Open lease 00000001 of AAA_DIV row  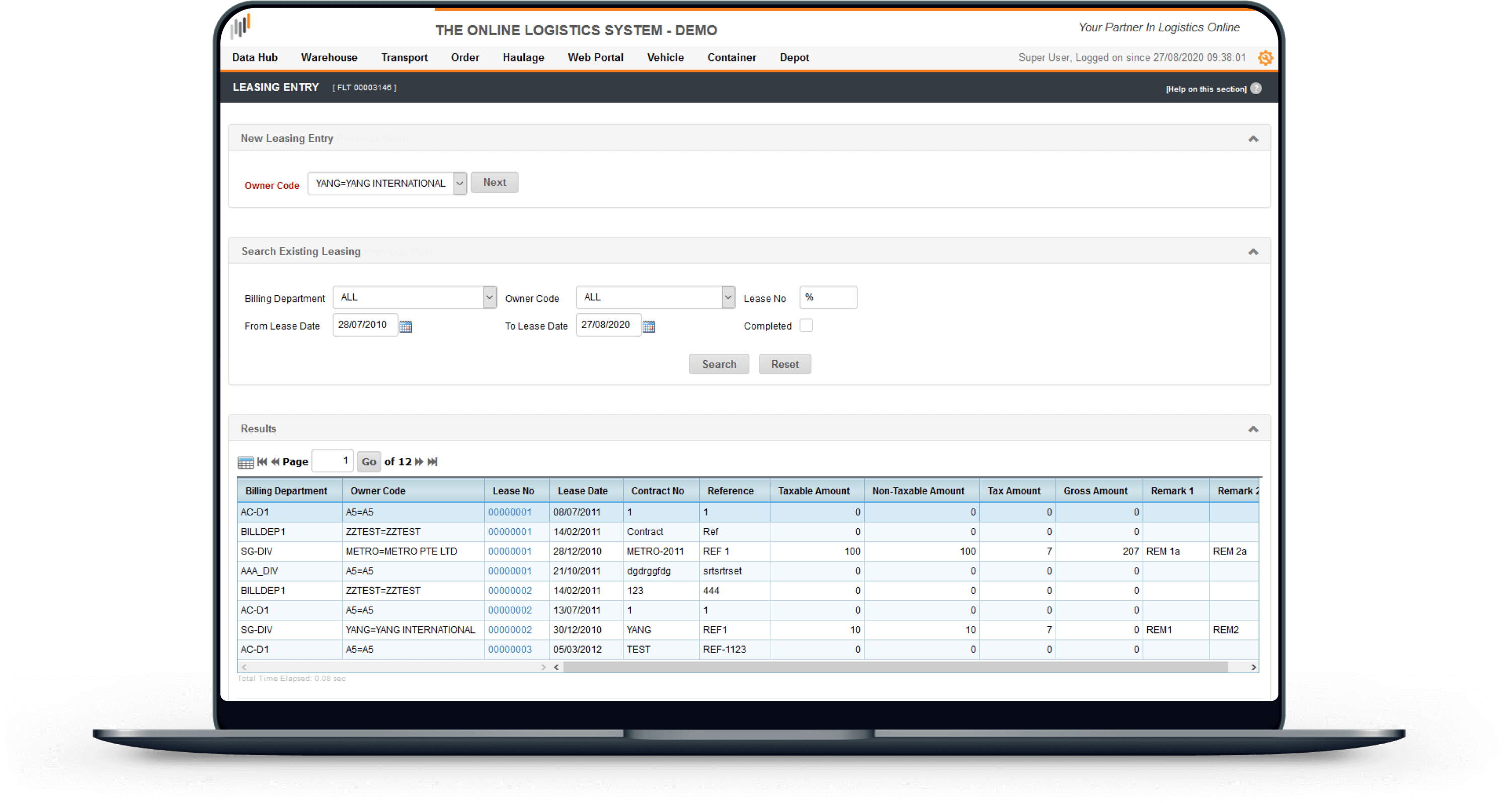[510, 571]
